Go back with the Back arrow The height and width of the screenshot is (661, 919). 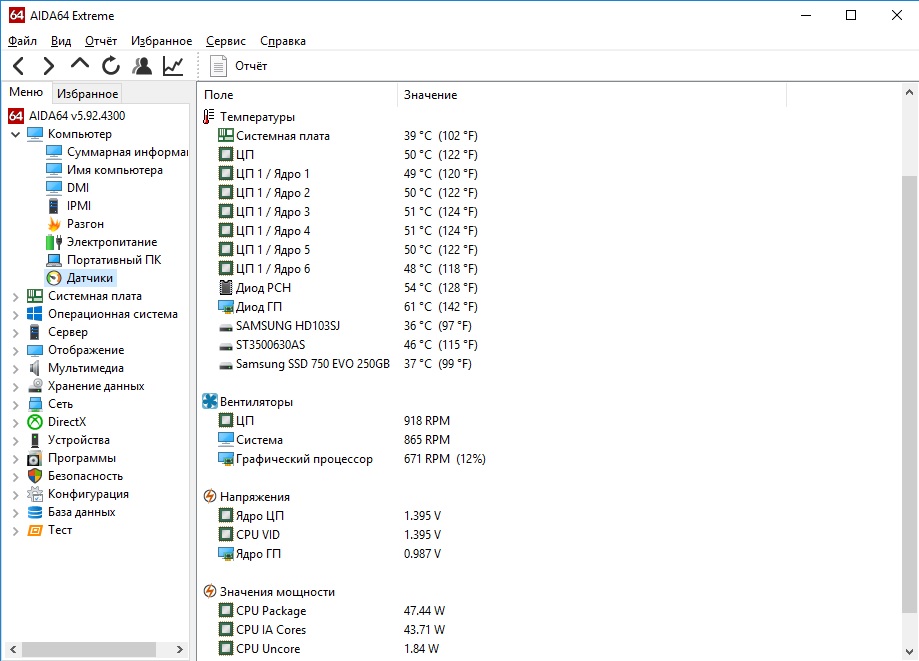tap(19, 66)
